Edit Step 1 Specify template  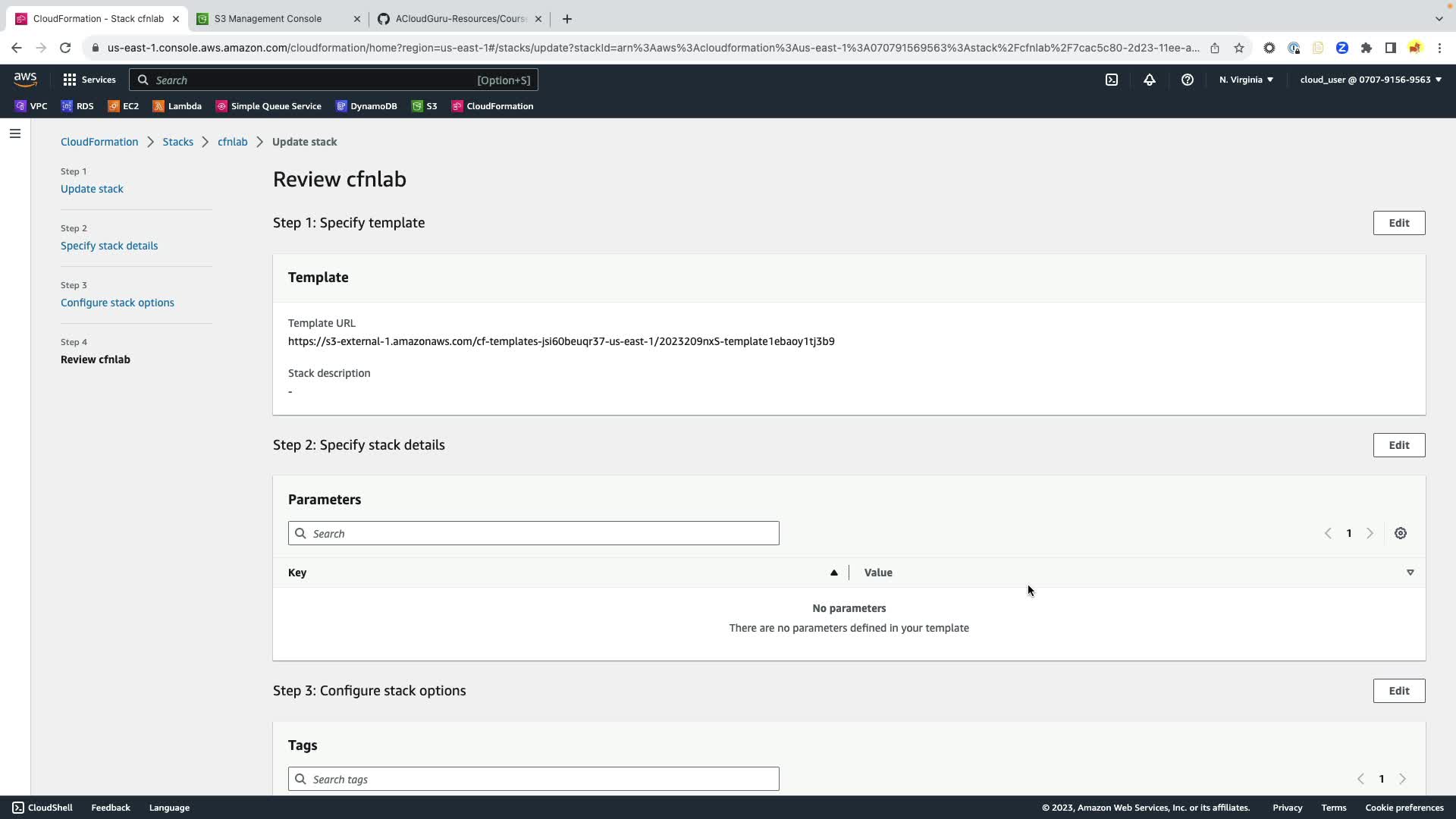[x=1398, y=223]
